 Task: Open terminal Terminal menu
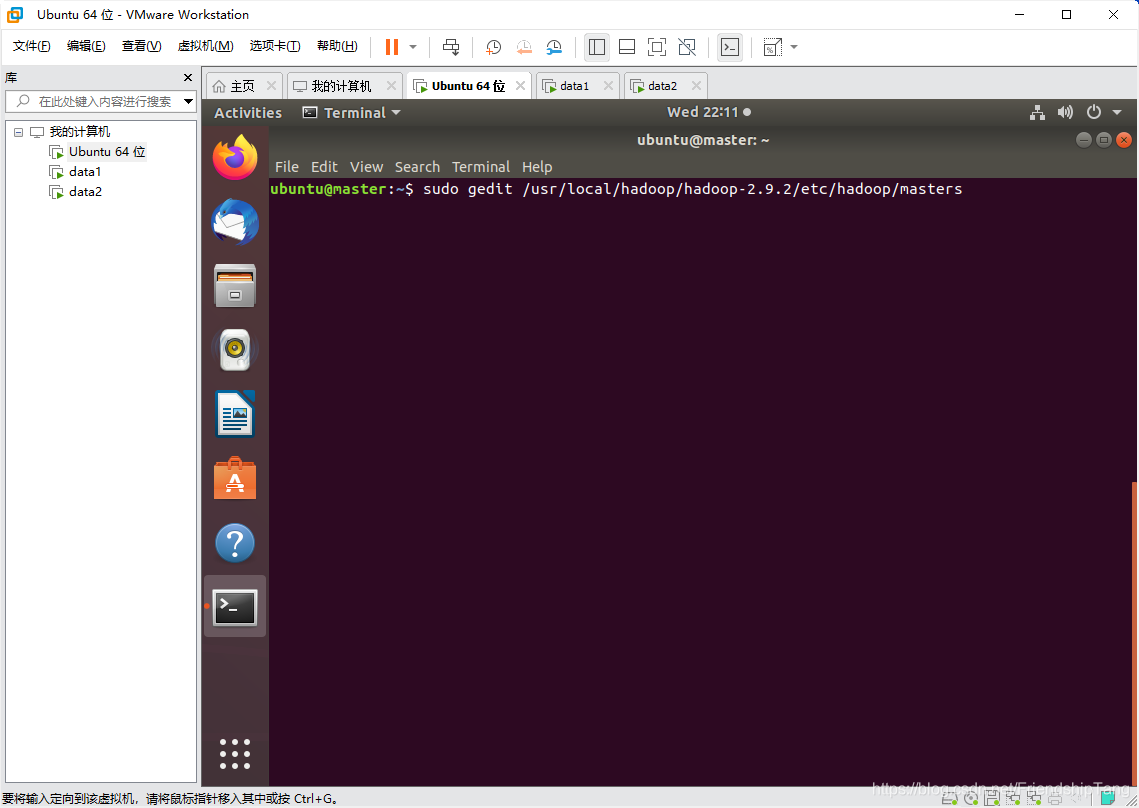481,167
